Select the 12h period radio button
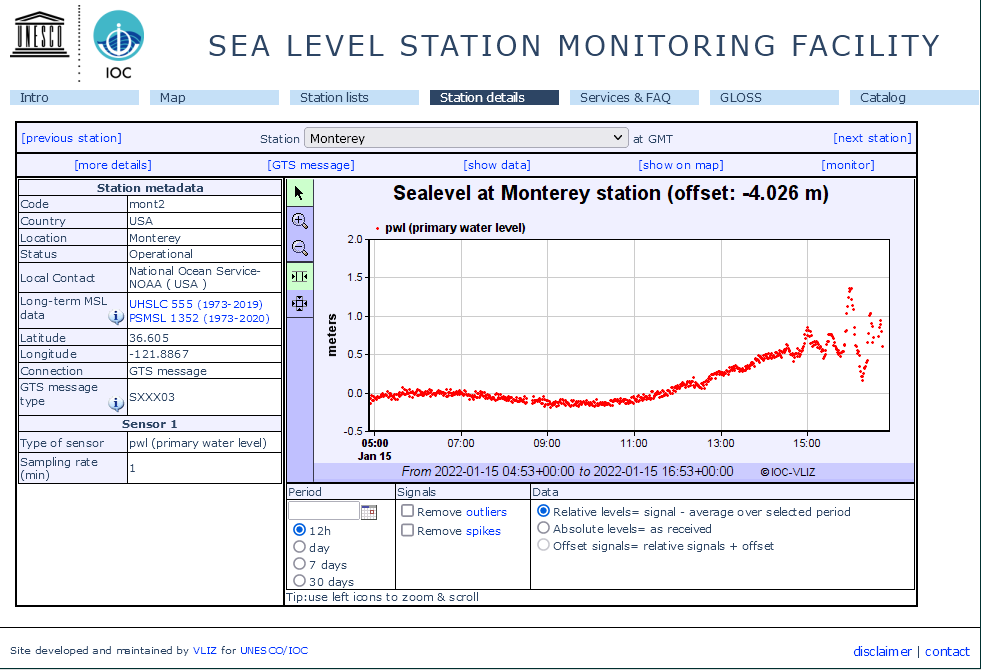 pyautogui.click(x=300, y=530)
